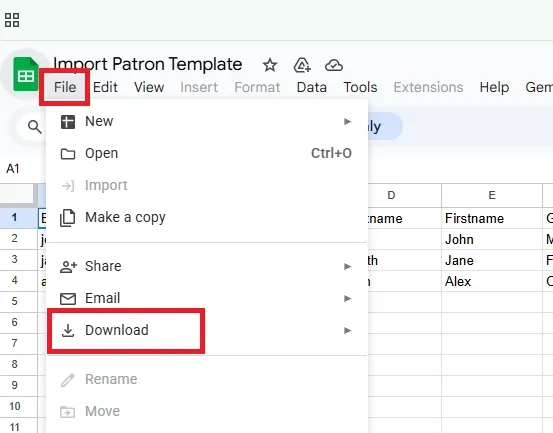
Task: Click the Rename pencil icon
Action: point(68,380)
